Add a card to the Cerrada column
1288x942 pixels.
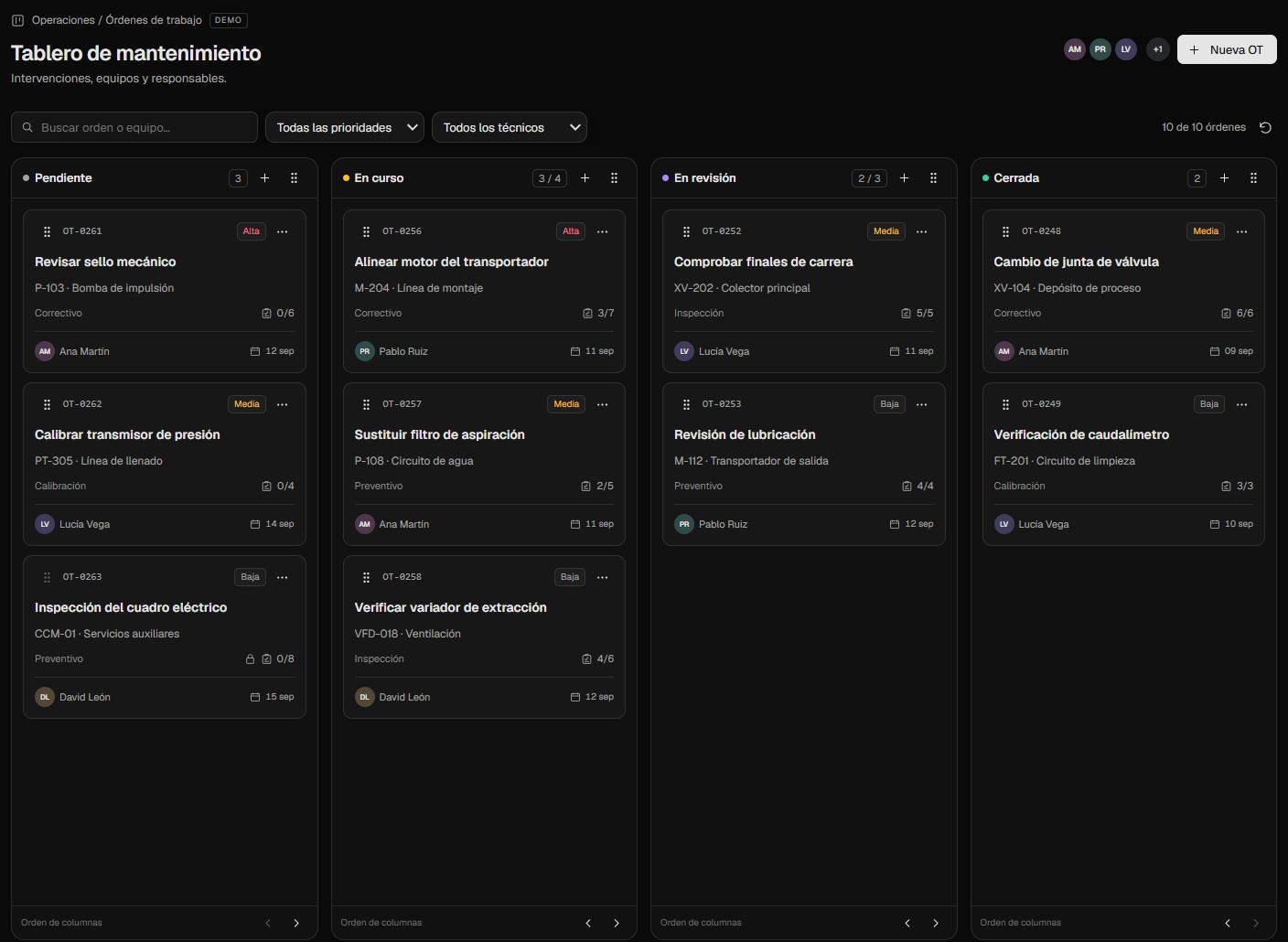pos(1225,178)
